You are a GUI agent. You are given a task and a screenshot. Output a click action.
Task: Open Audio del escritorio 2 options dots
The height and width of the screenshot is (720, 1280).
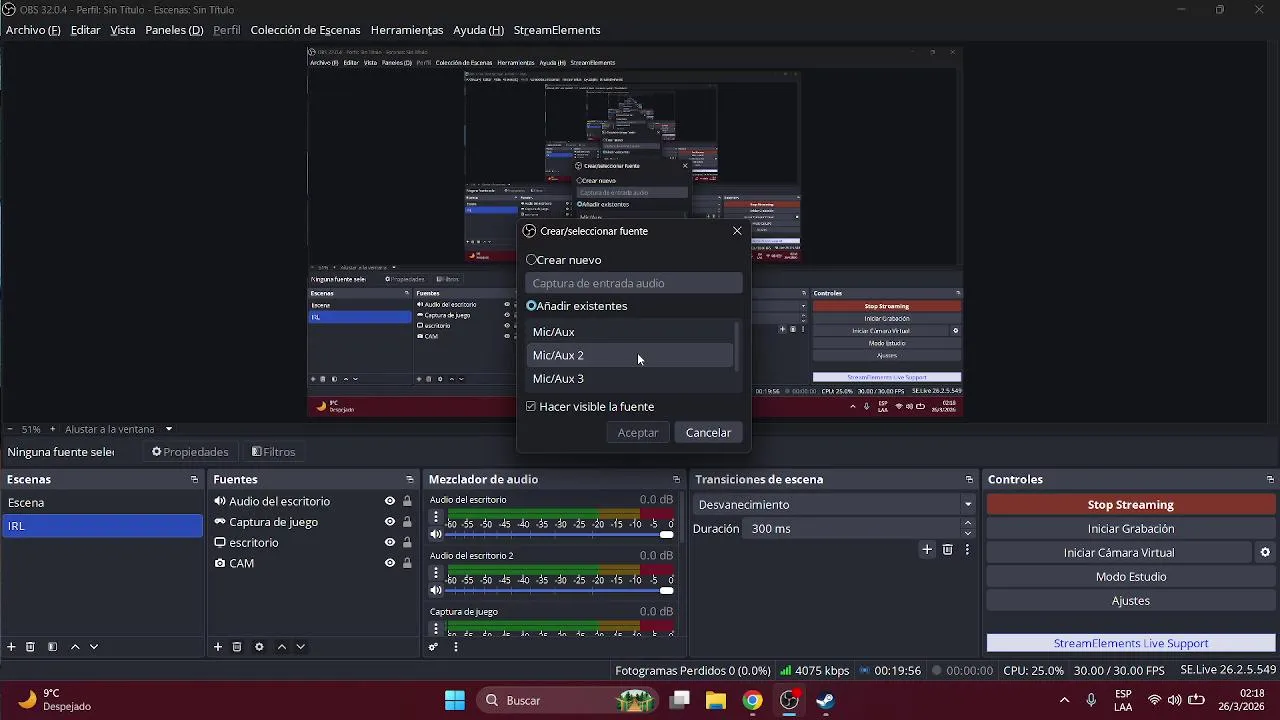436,573
